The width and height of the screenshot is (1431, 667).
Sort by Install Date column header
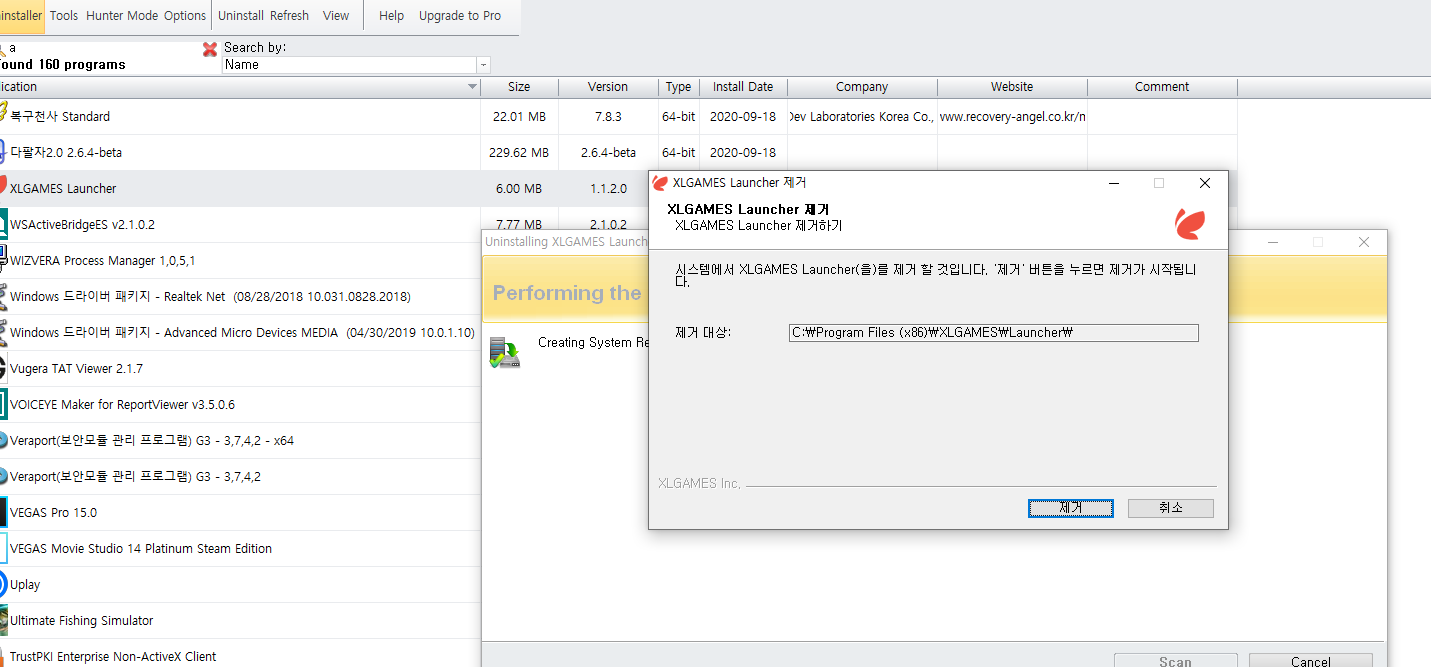pos(743,87)
